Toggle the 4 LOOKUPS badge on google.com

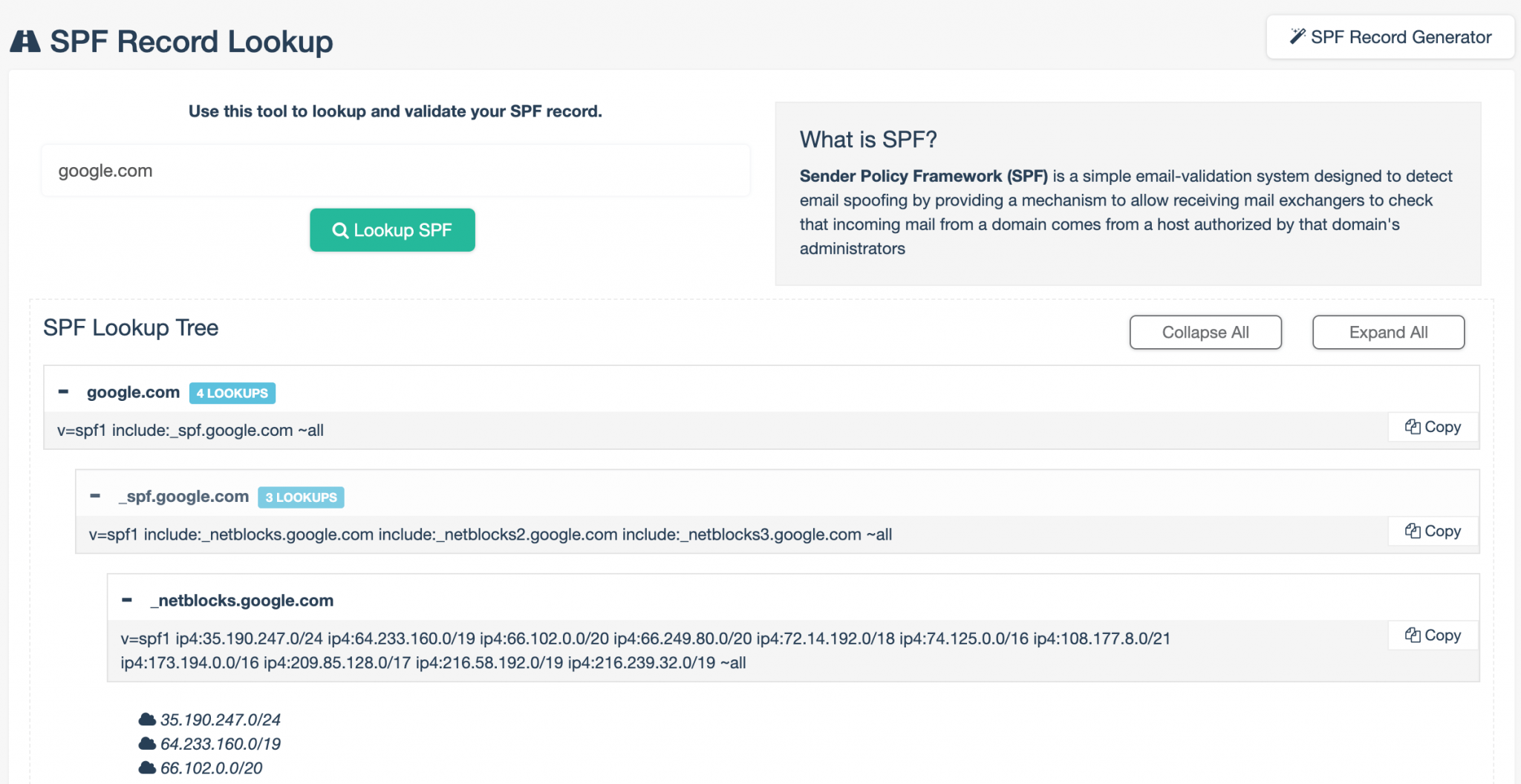click(x=232, y=393)
